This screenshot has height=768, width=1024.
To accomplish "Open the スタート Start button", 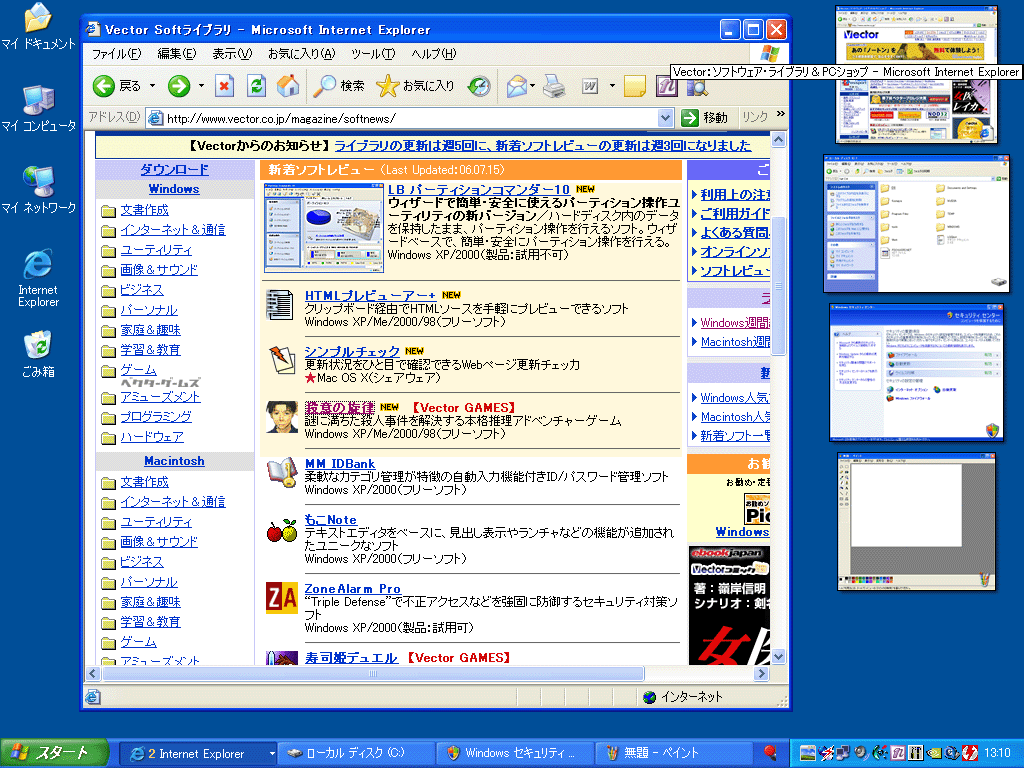I will tap(54, 753).
